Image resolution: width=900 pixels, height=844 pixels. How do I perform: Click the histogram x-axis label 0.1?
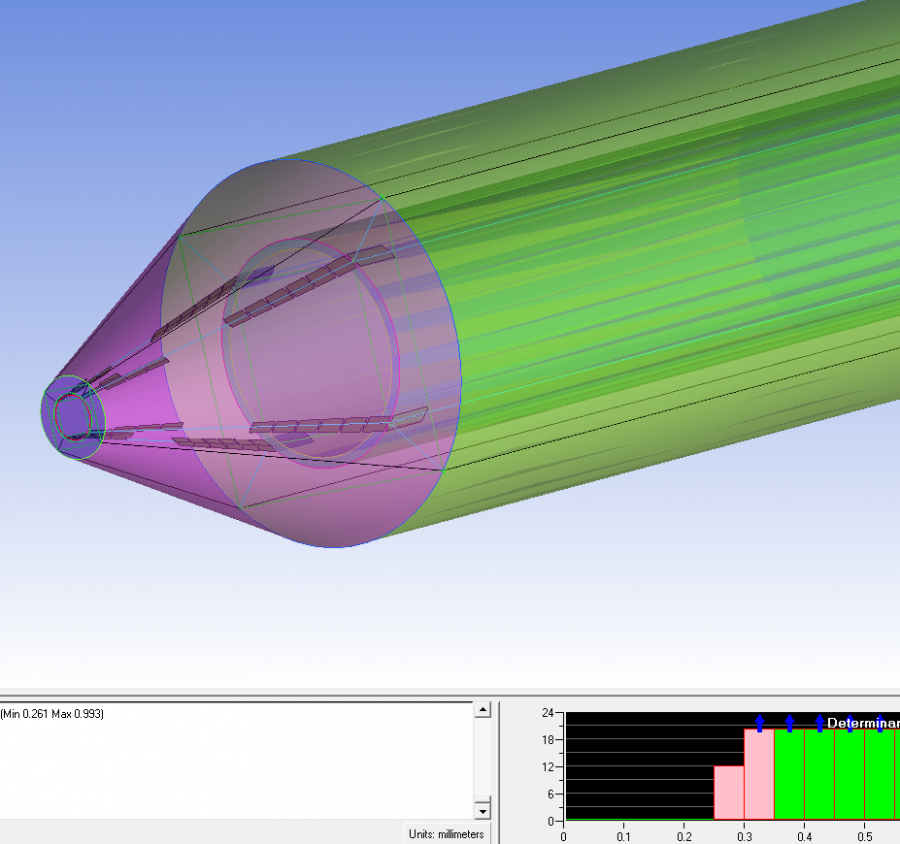623,837
